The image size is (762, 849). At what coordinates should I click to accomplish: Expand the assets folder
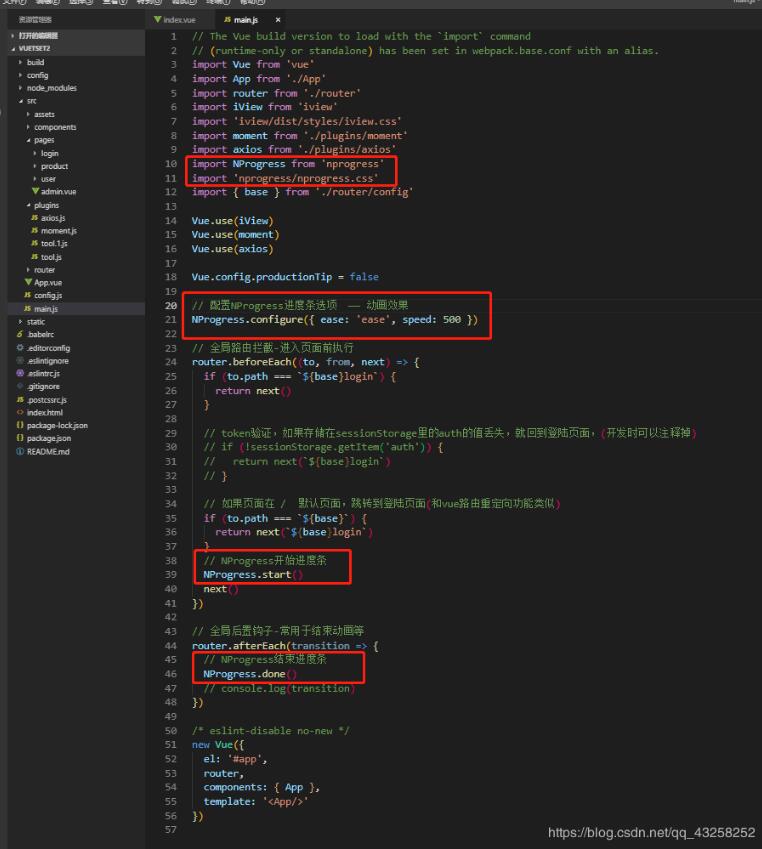[x=28, y=114]
